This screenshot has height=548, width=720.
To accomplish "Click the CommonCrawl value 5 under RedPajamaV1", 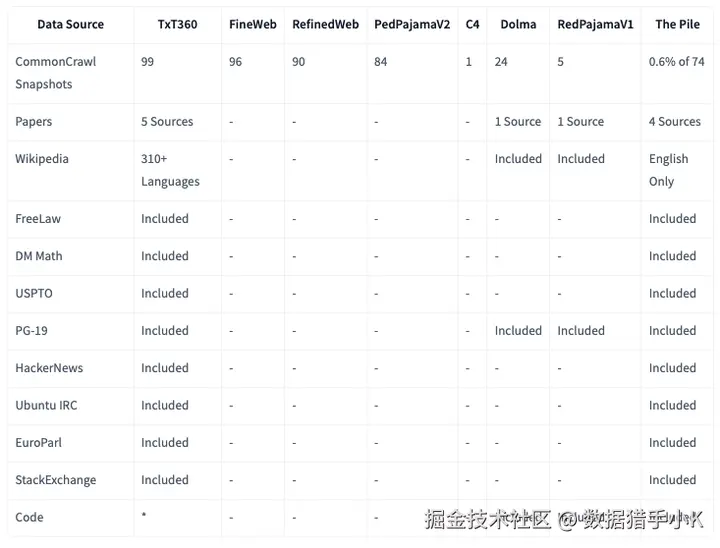I will click(560, 62).
